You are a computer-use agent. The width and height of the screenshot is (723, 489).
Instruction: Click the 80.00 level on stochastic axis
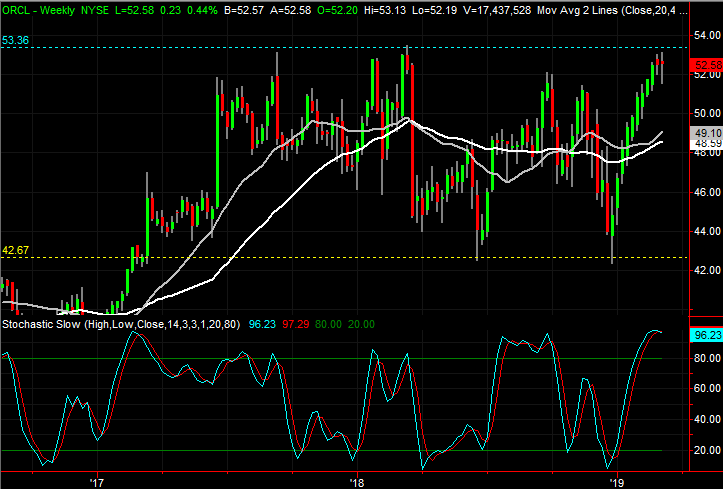705,358
